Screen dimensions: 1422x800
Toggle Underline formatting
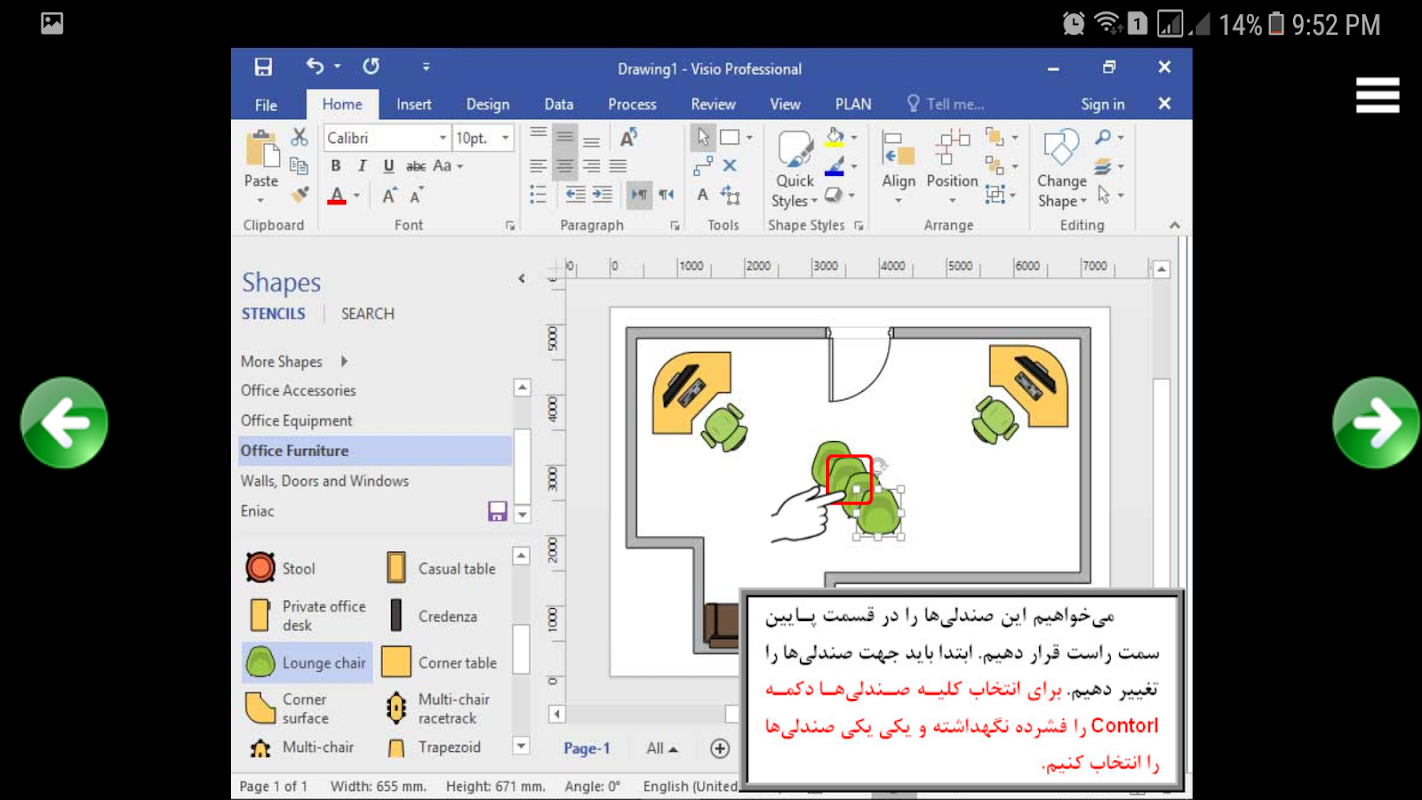coord(388,166)
